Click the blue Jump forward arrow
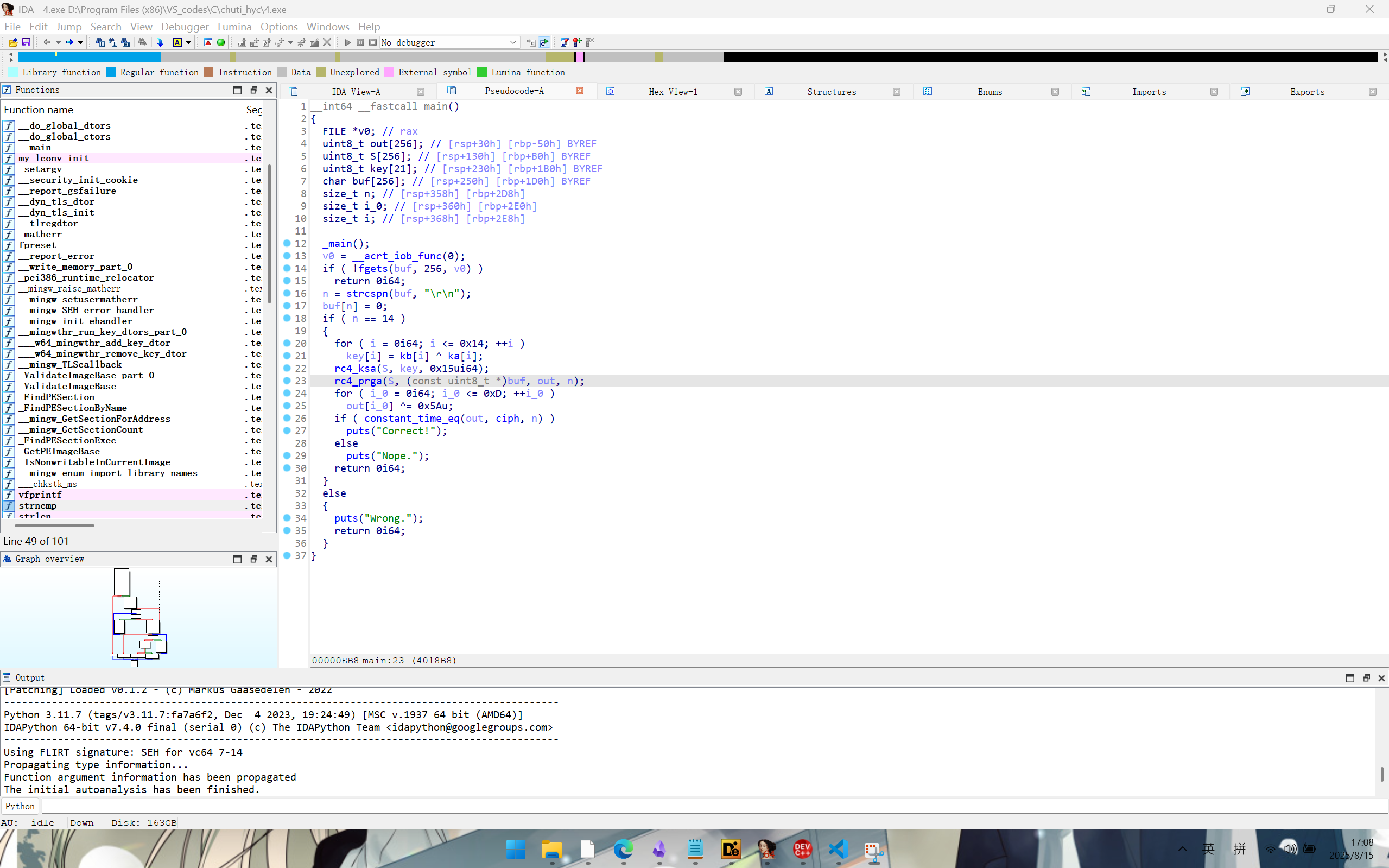Screen dimensions: 1389x868 tap(69, 42)
